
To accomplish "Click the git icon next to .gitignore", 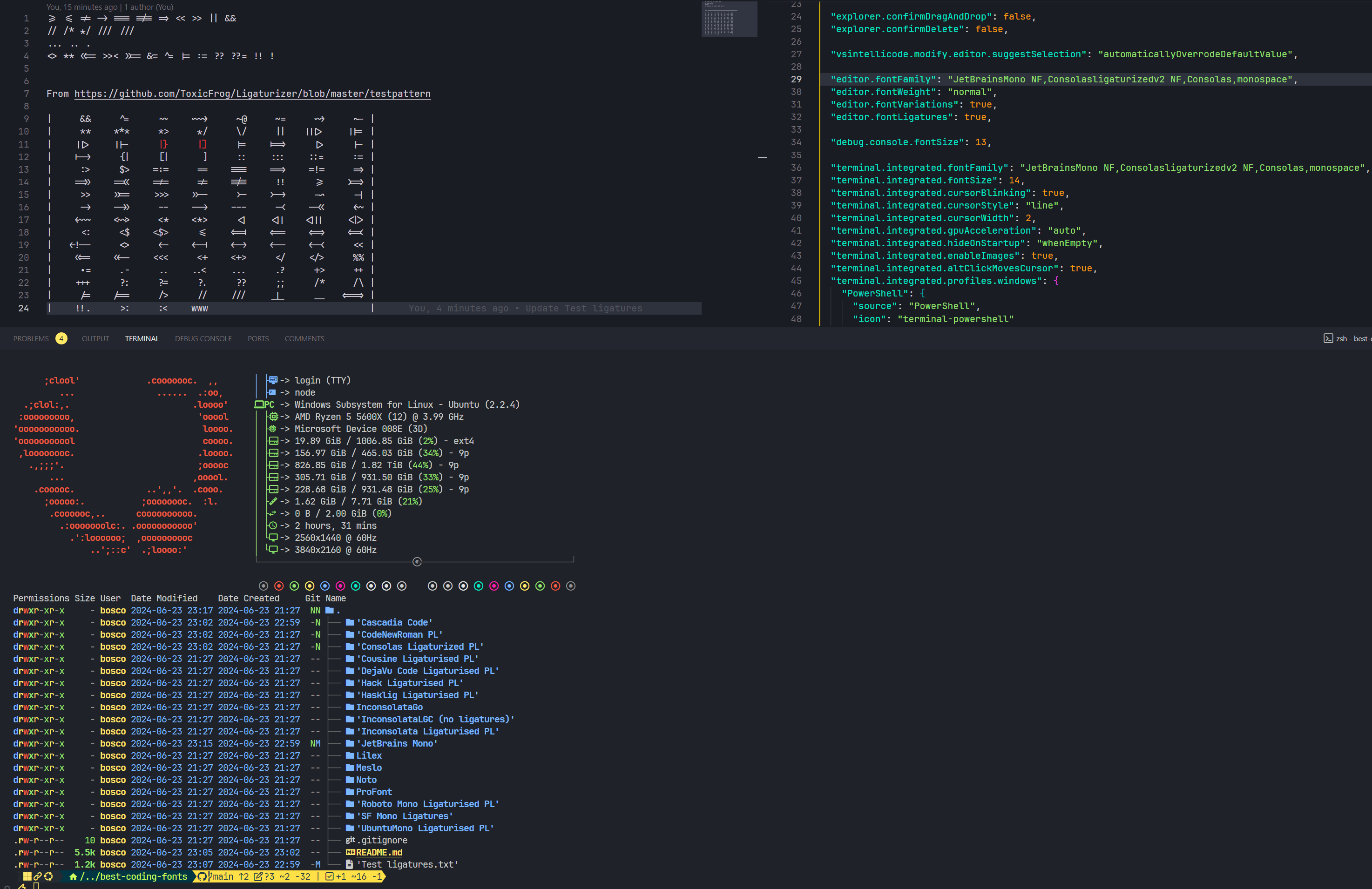I will (x=350, y=840).
